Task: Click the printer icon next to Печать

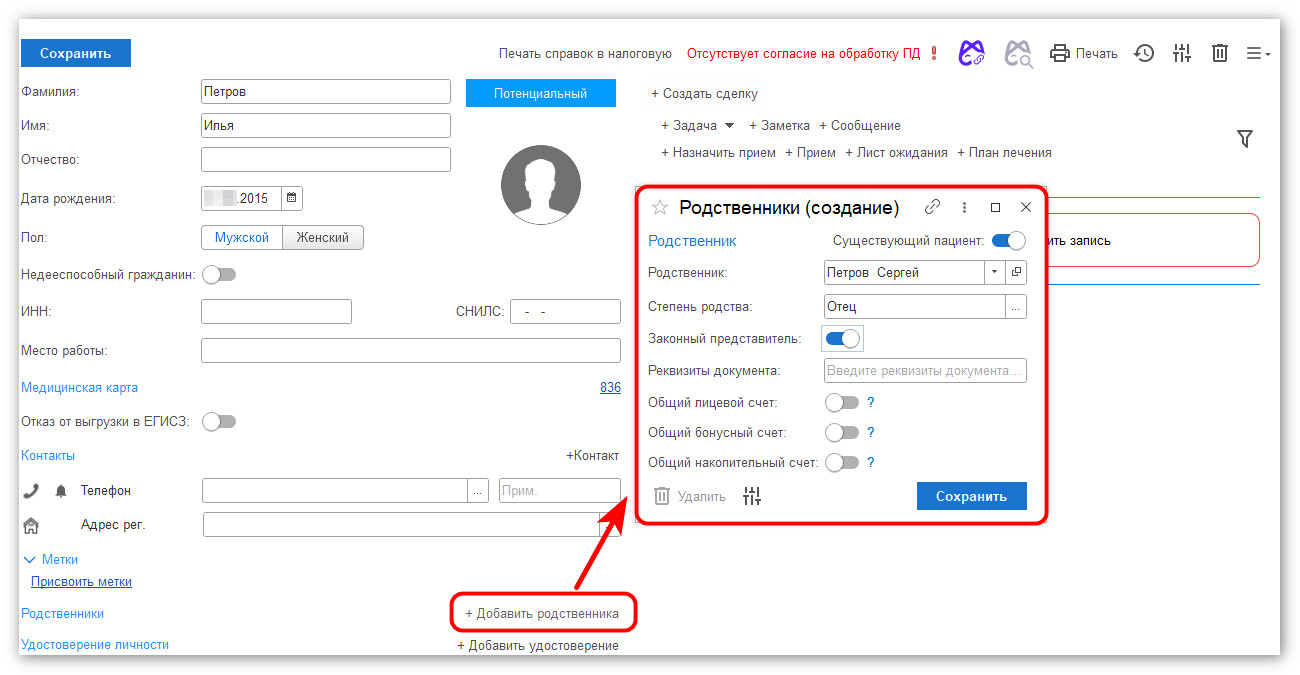Action: point(1060,53)
